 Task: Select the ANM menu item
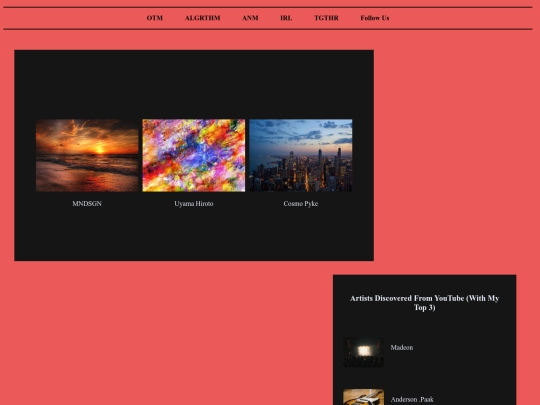coord(250,18)
